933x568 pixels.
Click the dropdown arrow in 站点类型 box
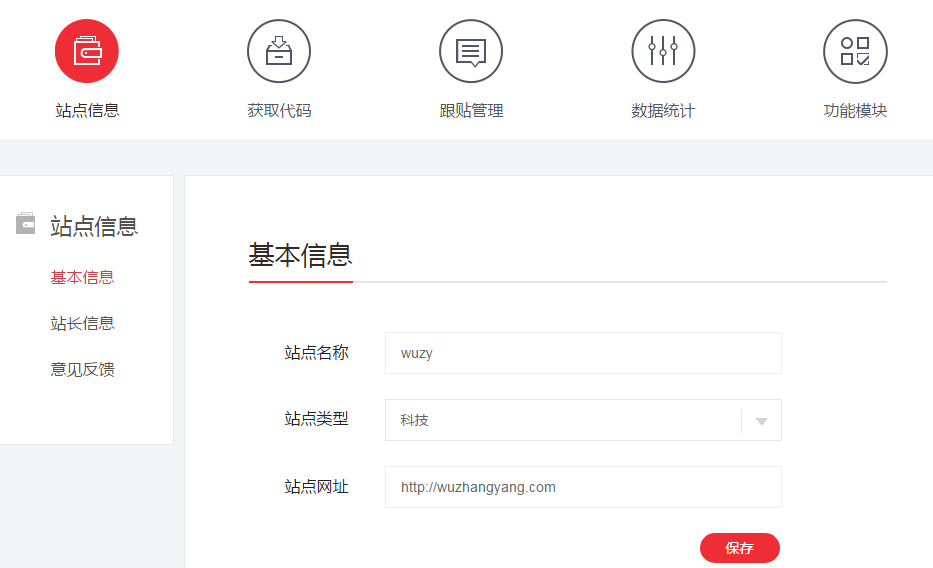point(761,421)
